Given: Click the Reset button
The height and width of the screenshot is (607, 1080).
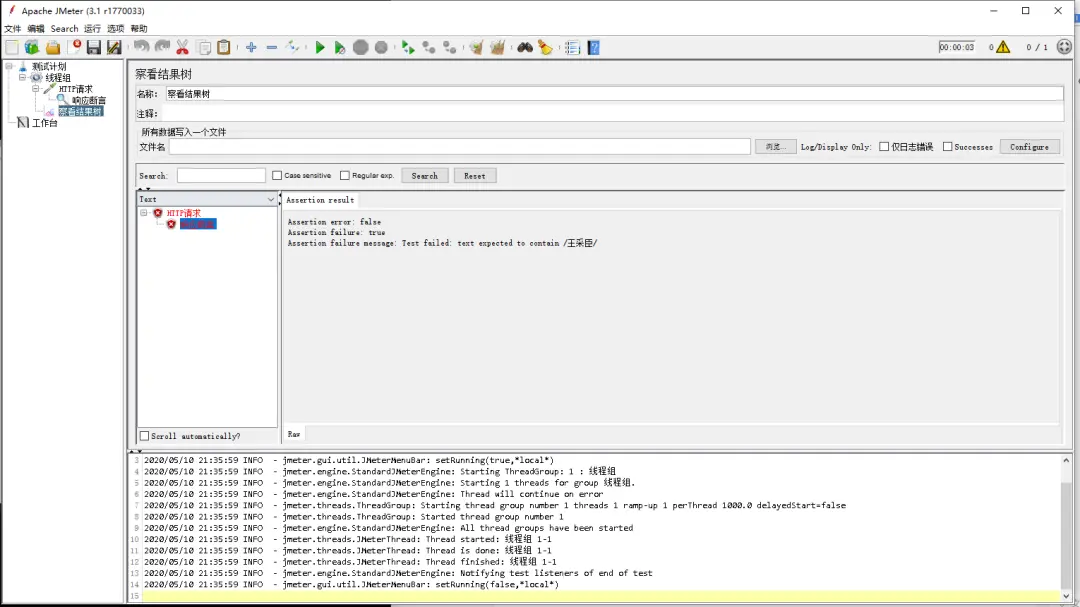Looking at the screenshot, I should point(475,176).
